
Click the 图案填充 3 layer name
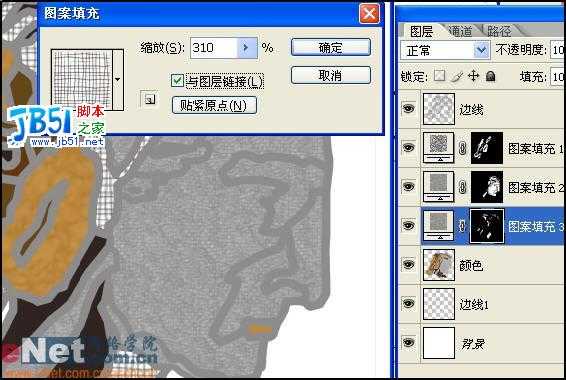(x=536, y=226)
